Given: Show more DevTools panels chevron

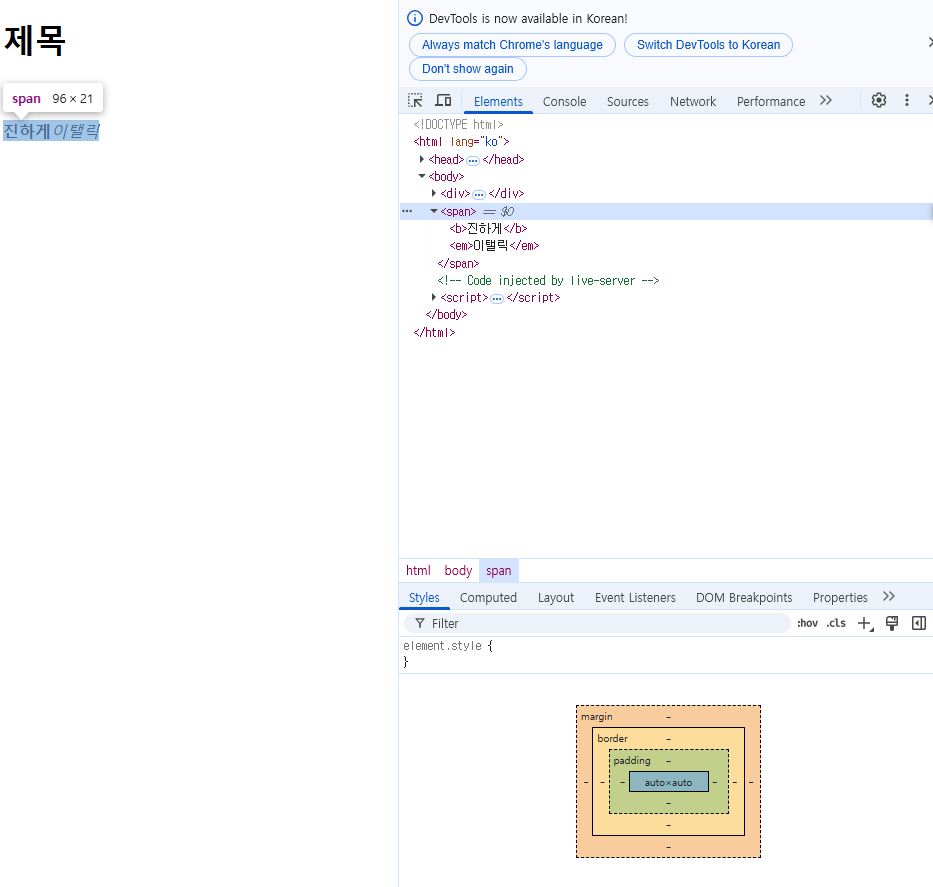Looking at the screenshot, I should (x=825, y=101).
